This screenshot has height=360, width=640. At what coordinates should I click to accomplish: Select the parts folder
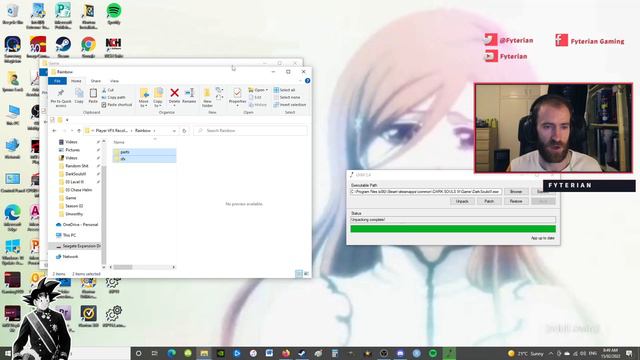(144, 152)
